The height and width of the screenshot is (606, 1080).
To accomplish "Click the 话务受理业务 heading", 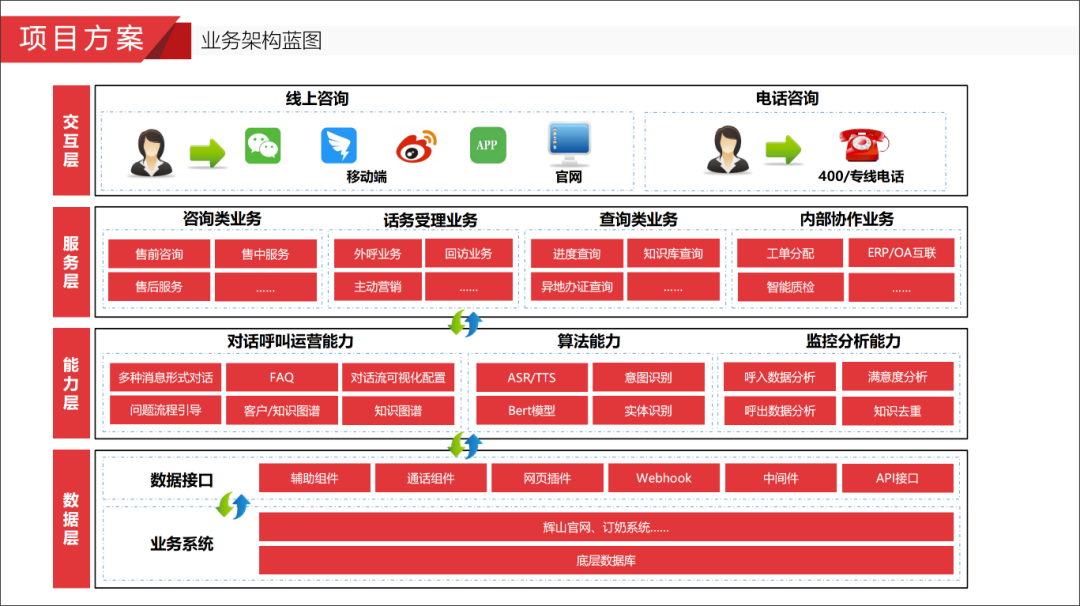I will pyautogui.click(x=430, y=220).
